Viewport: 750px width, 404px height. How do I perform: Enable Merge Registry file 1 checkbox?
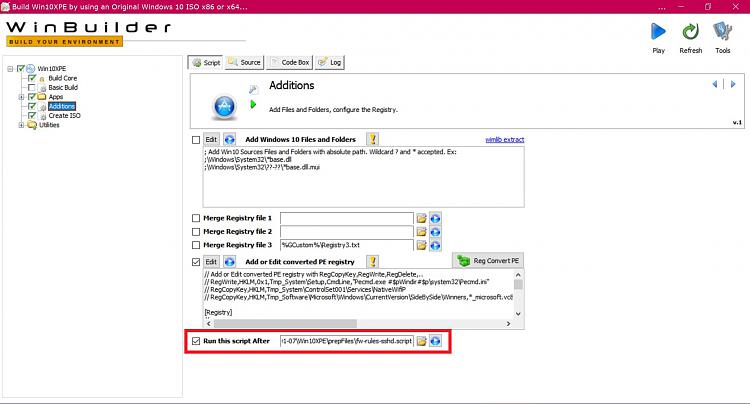[x=196, y=218]
